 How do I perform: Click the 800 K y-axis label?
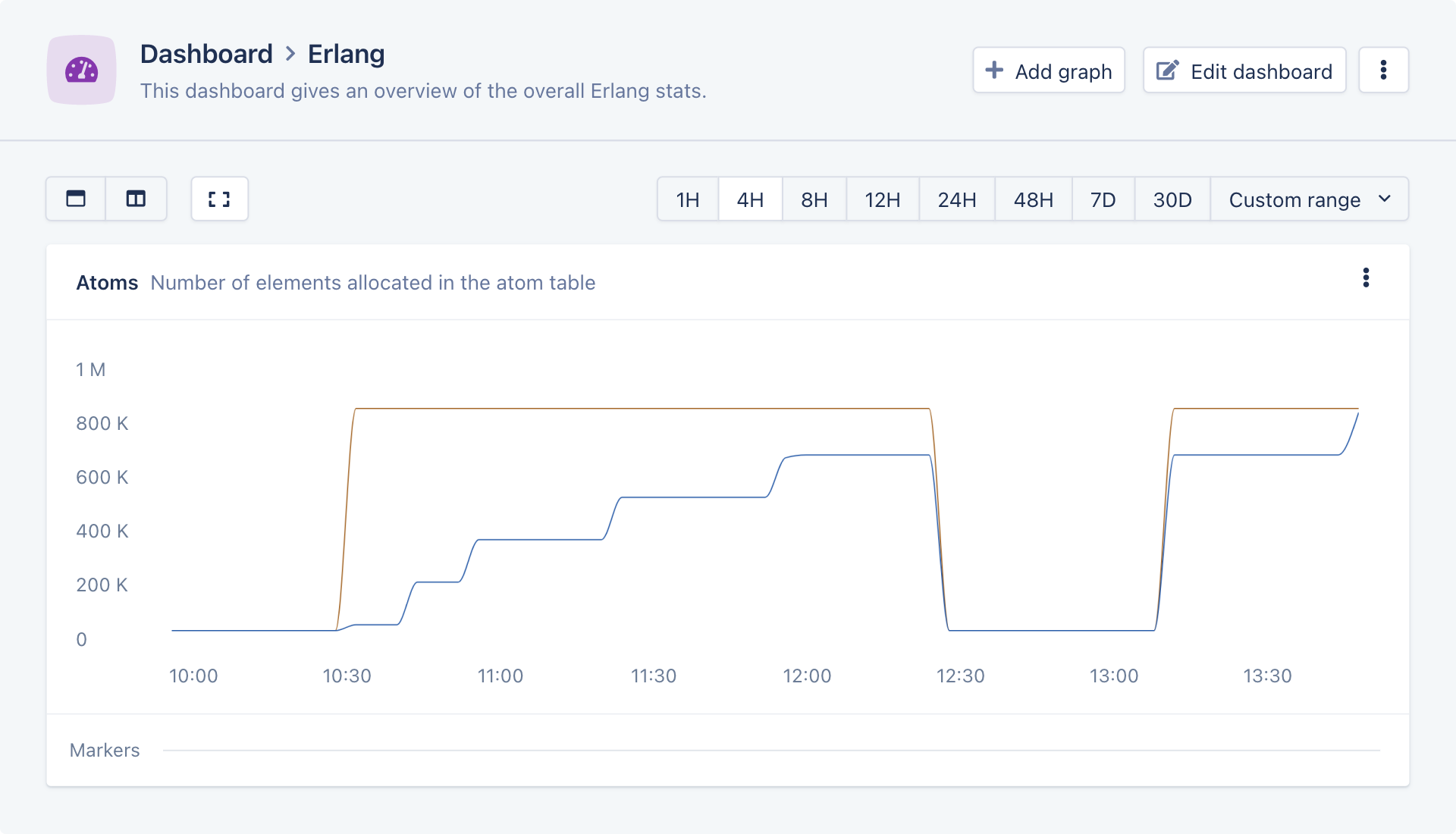pyautogui.click(x=102, y=423)
